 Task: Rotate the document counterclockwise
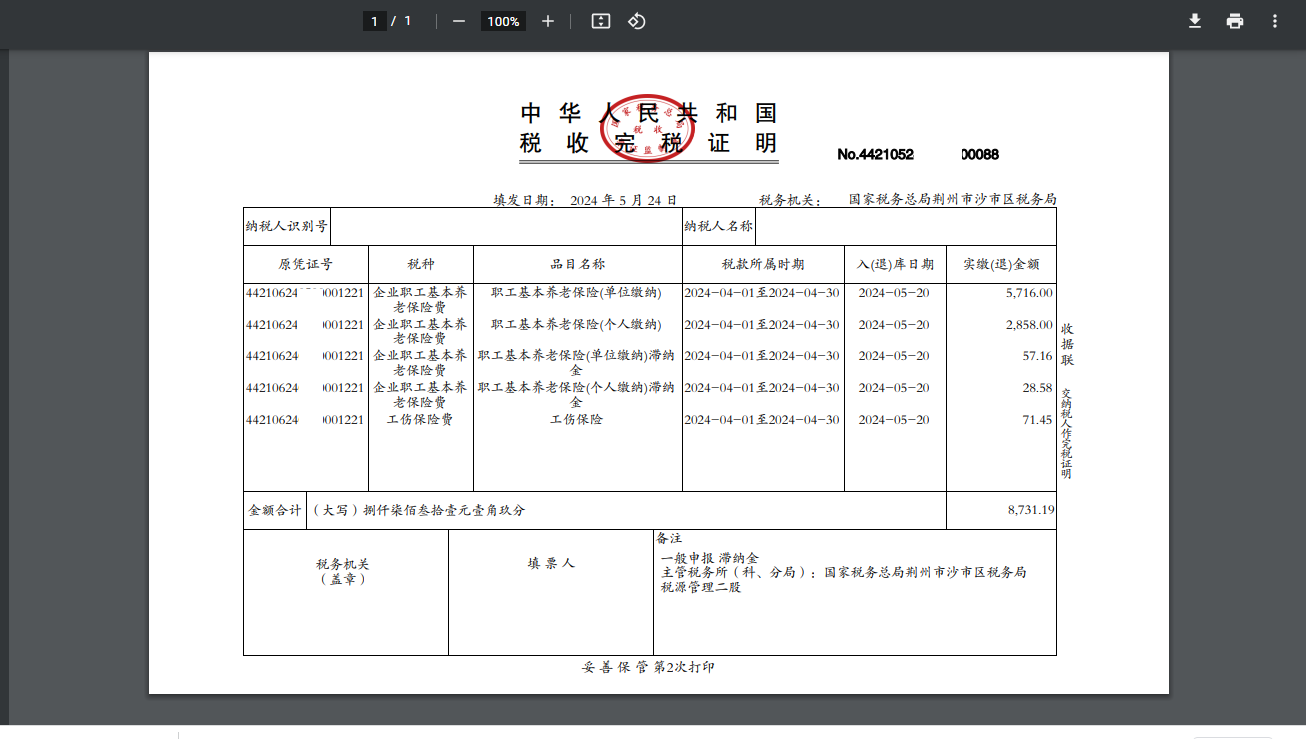637,21
